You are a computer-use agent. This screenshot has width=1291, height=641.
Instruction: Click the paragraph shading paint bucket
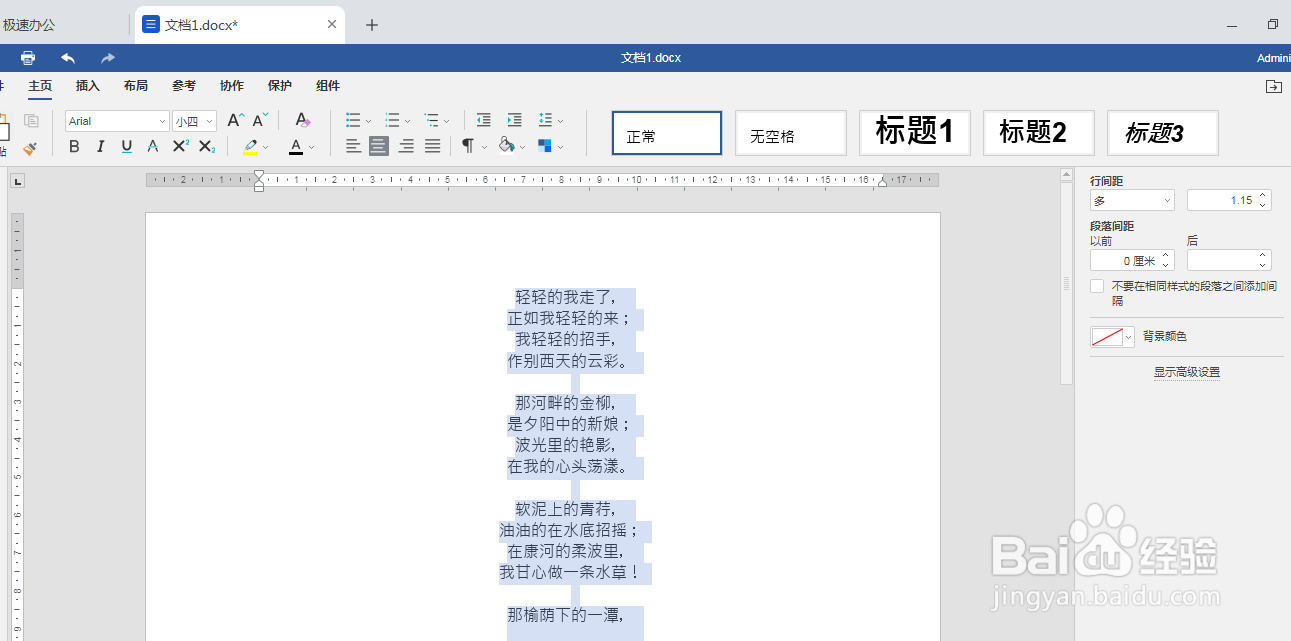point(506,147)
